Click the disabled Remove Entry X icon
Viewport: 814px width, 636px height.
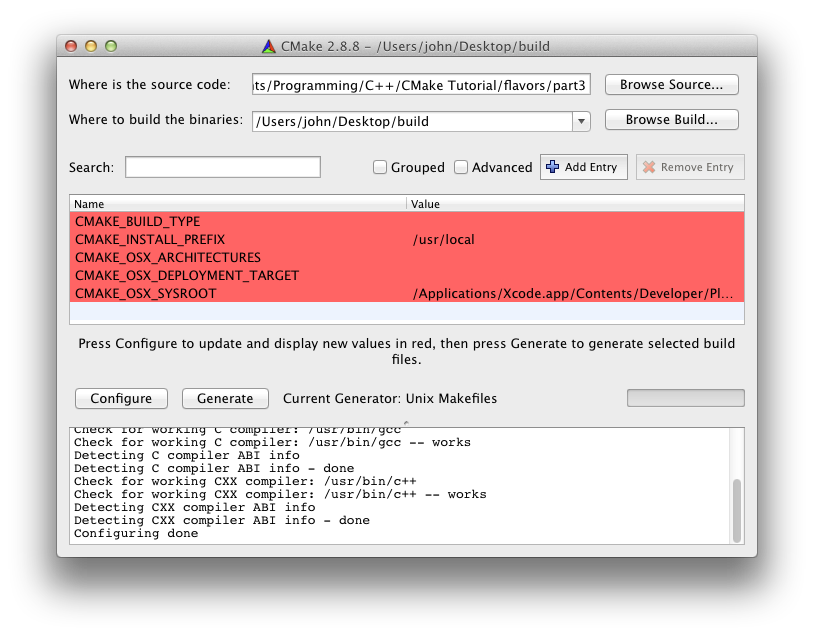[x=648, y=167]
